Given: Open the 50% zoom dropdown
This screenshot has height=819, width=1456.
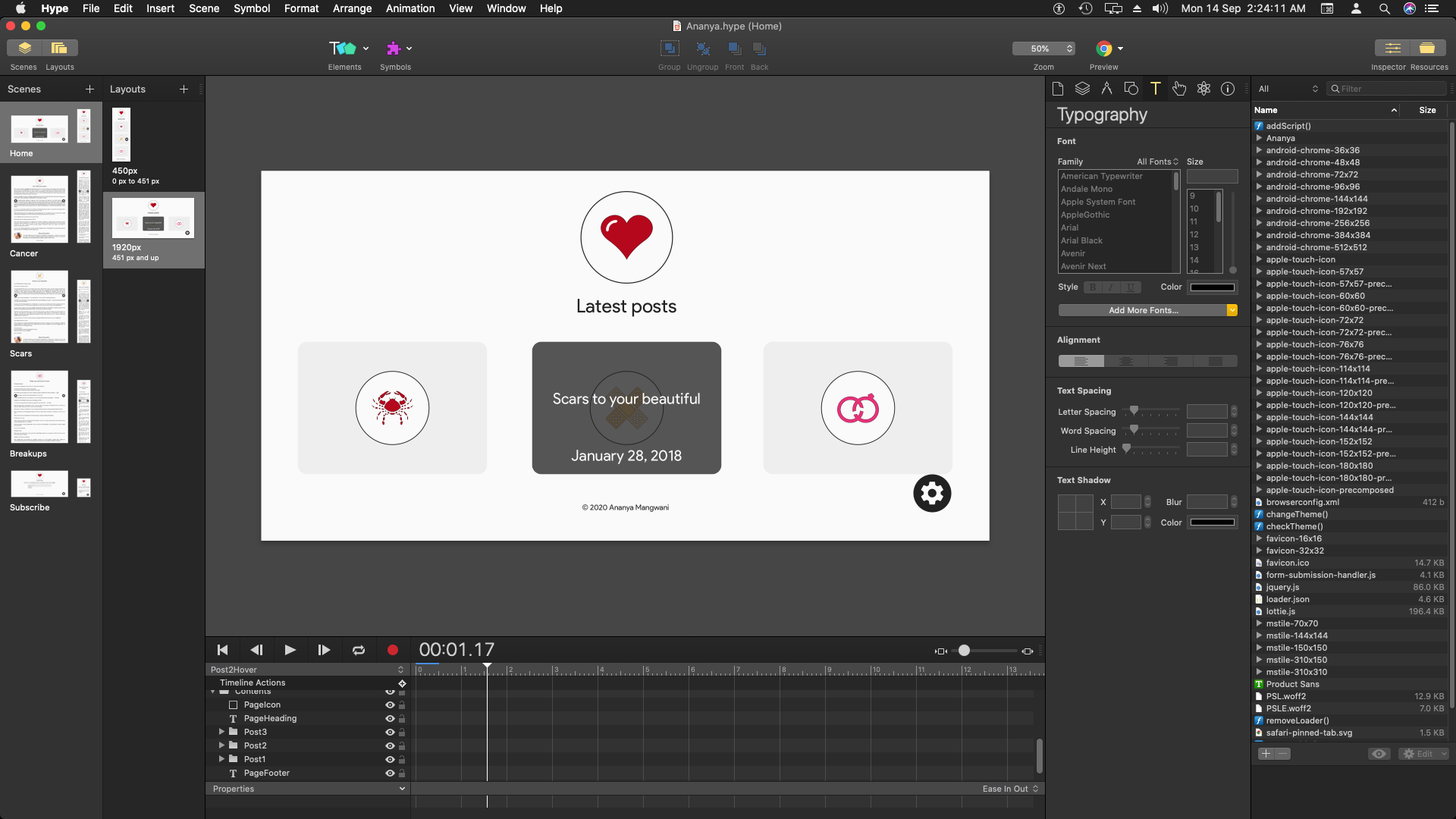Looking at the screenshot, I should coord(1043,49).
